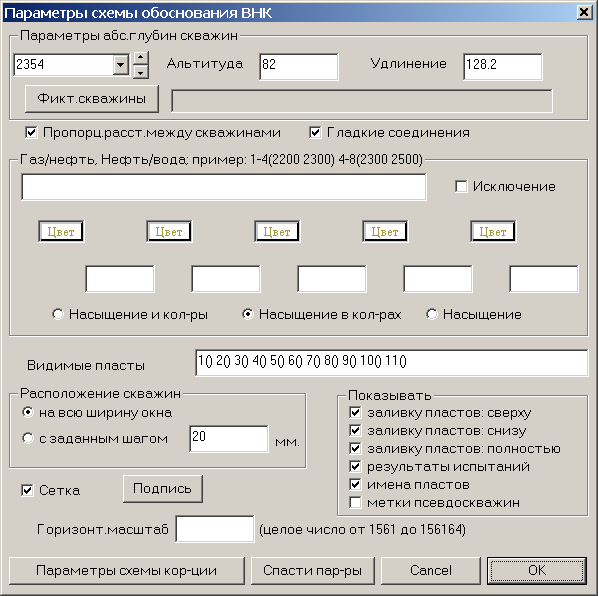Click the second Цвет color button
The image size is (598, 596).
coord(169,231)
